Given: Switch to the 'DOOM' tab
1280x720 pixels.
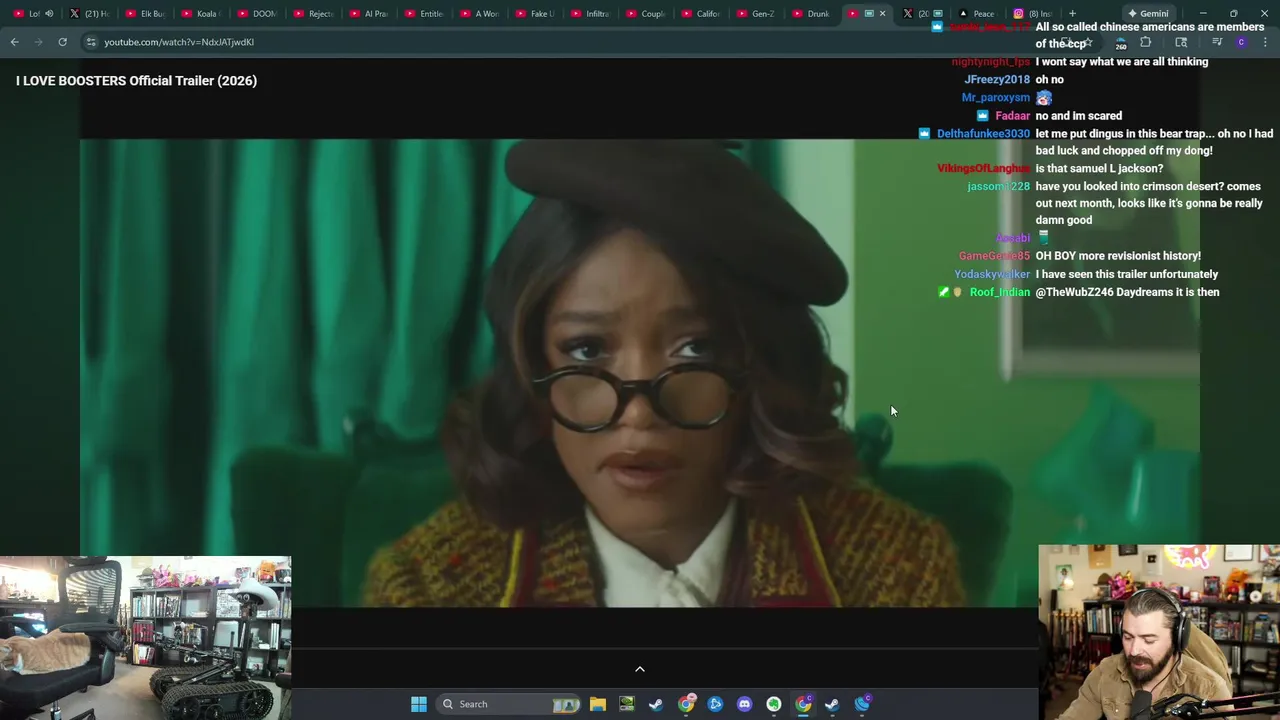Looking at the screenshot, I should pos(257,14).
